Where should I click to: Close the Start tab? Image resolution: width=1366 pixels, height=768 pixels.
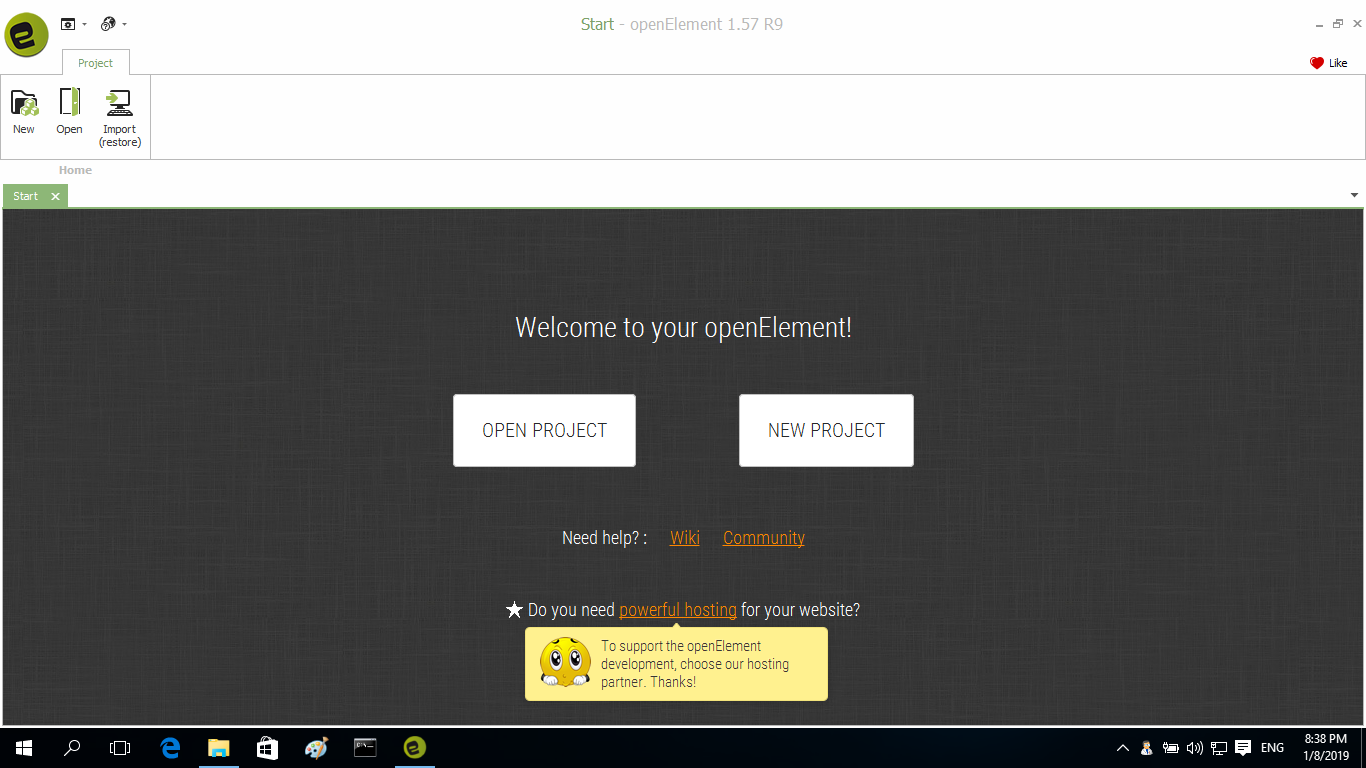pyautogui.click(x=55, y=196)
